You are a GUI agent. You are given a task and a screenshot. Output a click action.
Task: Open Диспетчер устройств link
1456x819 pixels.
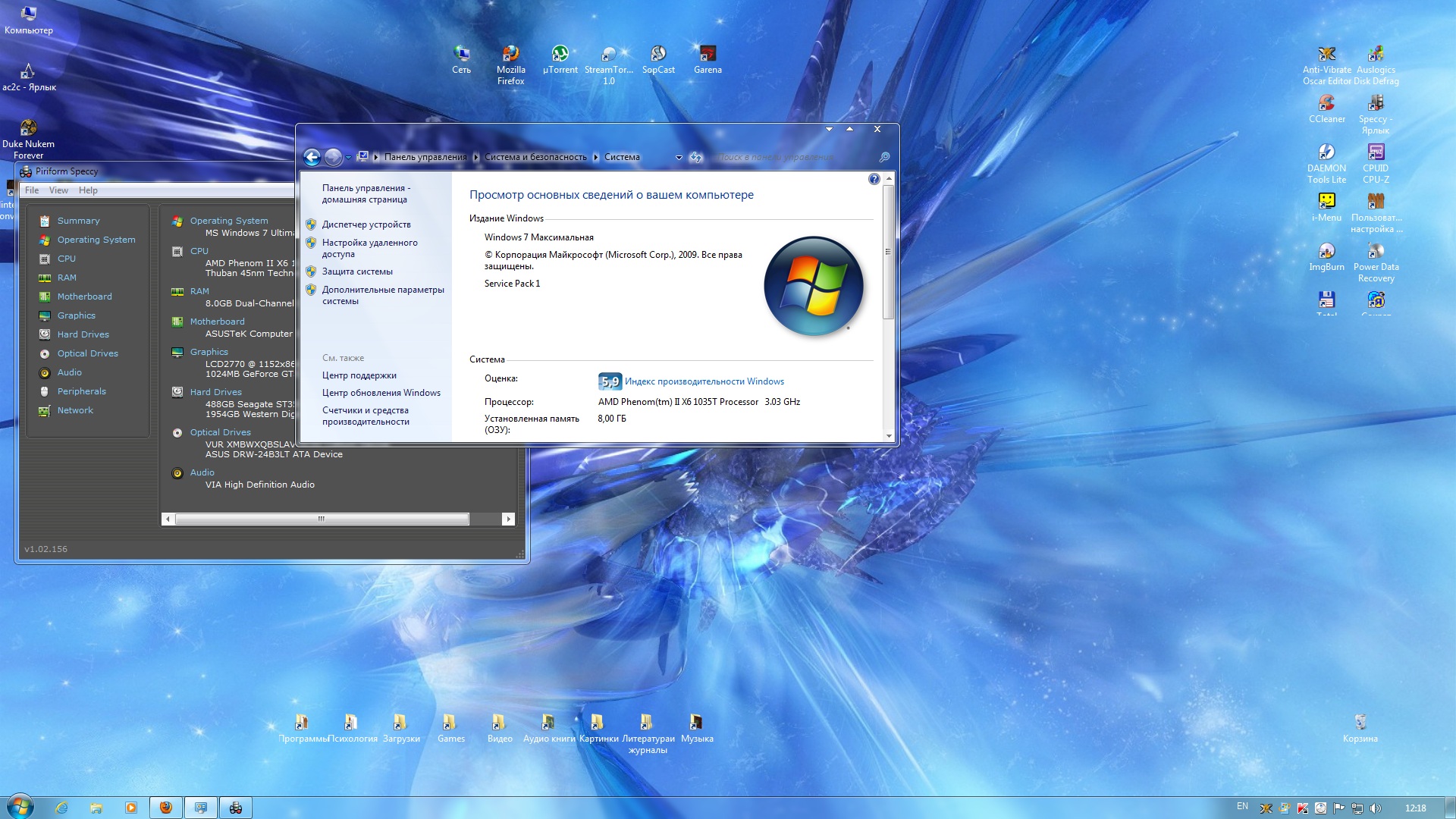(366, 224)
